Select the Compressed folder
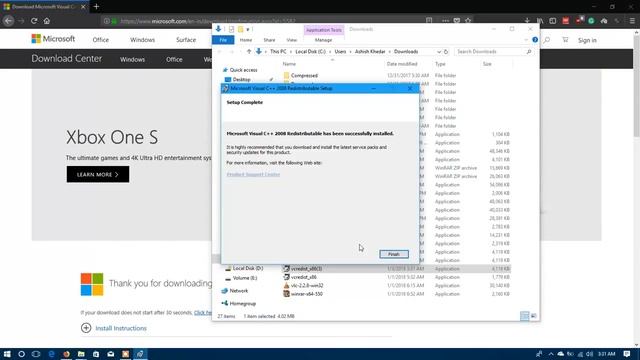The image size is (640, 360). 304,76
